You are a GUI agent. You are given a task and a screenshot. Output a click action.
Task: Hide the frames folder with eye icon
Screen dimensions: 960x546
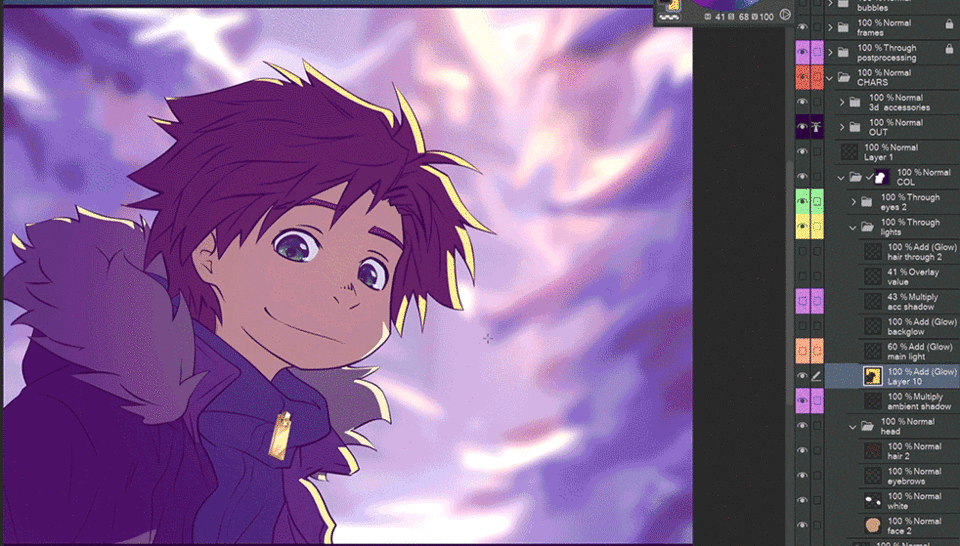(802, 28)
